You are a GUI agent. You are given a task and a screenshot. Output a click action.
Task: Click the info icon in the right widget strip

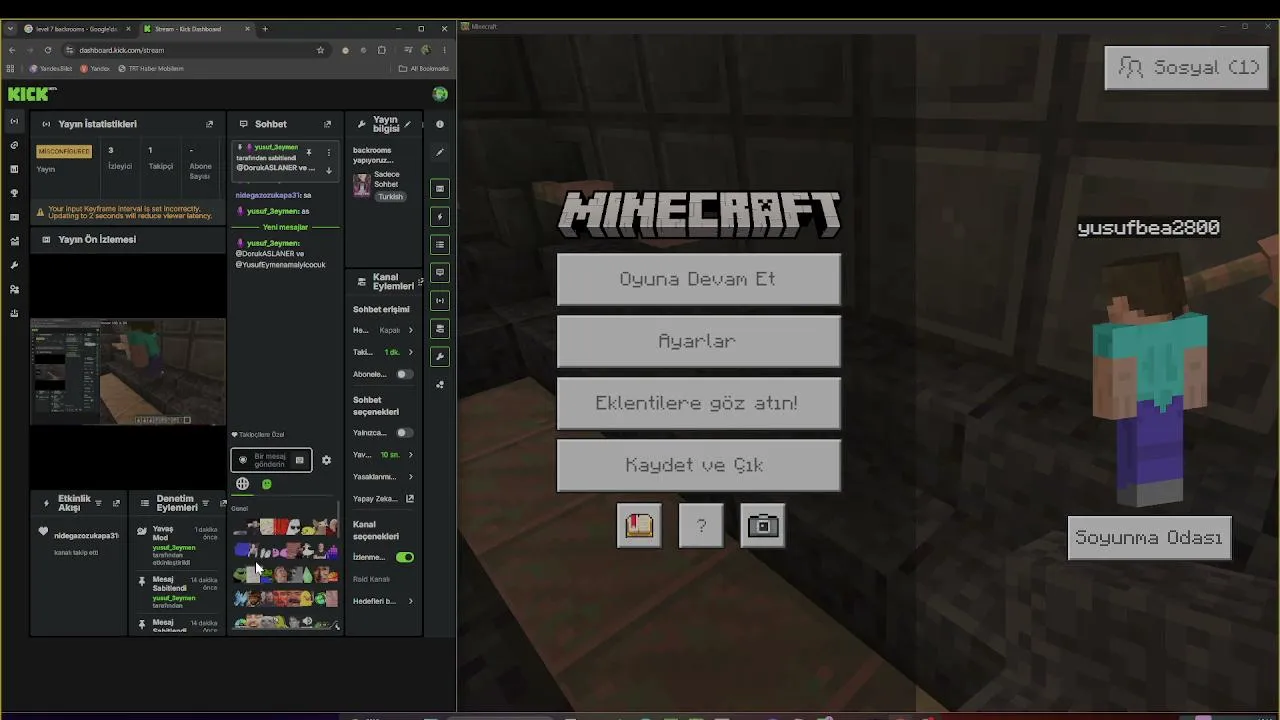(440, 124)
